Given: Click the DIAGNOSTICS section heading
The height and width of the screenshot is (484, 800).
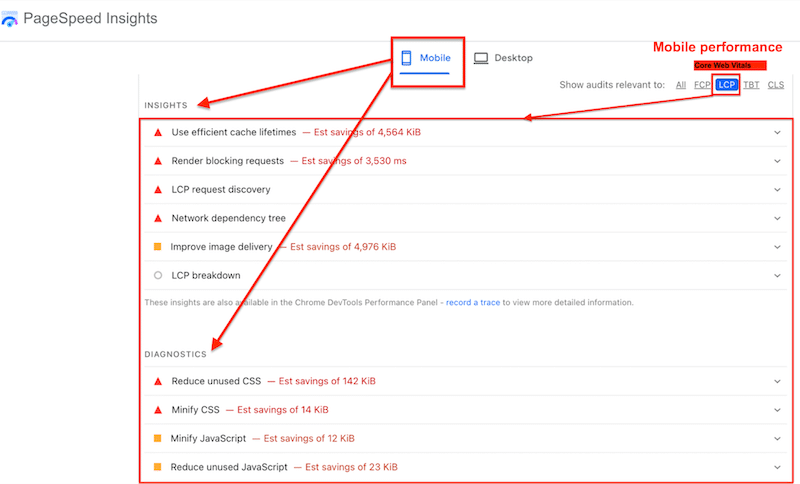Looking at the screenshot, I should coord(176,354).
